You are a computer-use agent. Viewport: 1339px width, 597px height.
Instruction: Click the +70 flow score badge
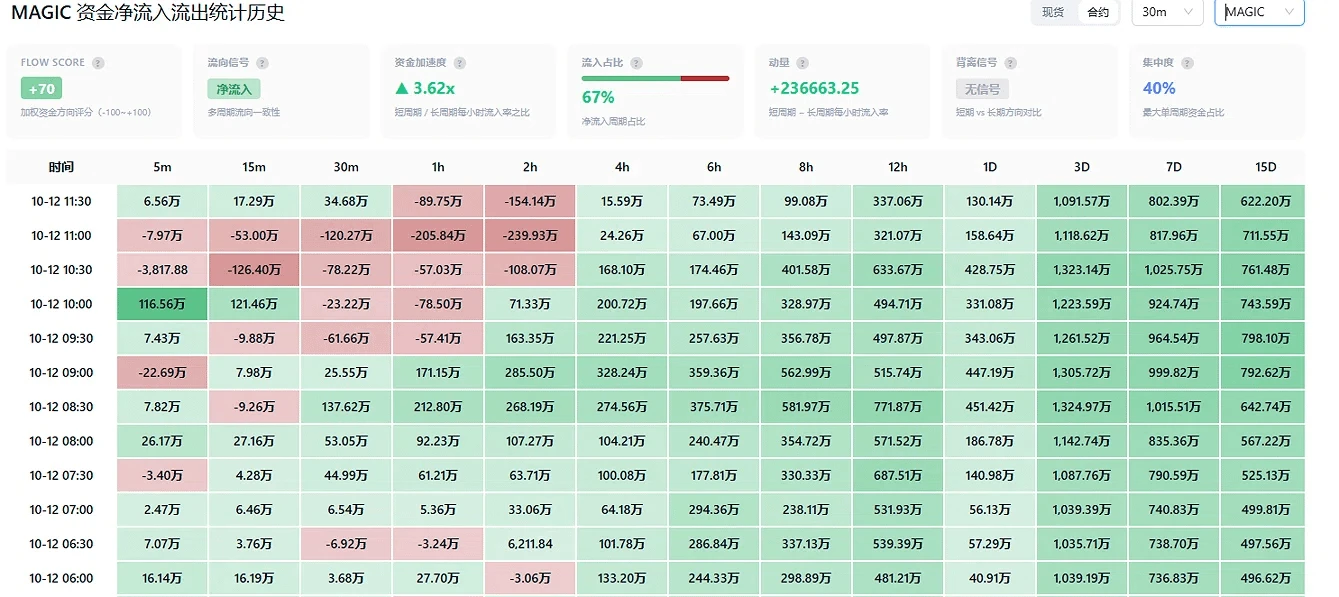click(x=41, y=89)
